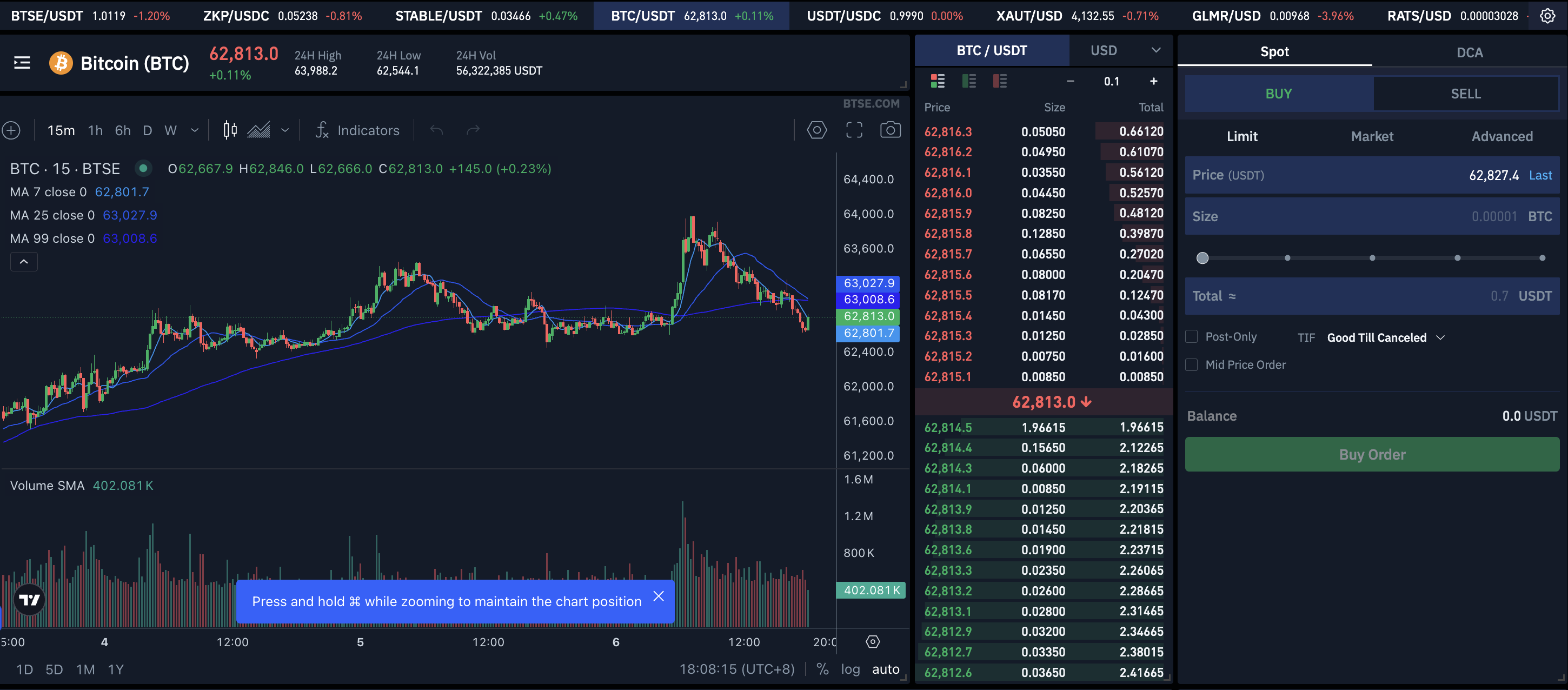Click the Total USDT input field
The height and width of the screenshot is (690, 1568).
[1372, 296]
